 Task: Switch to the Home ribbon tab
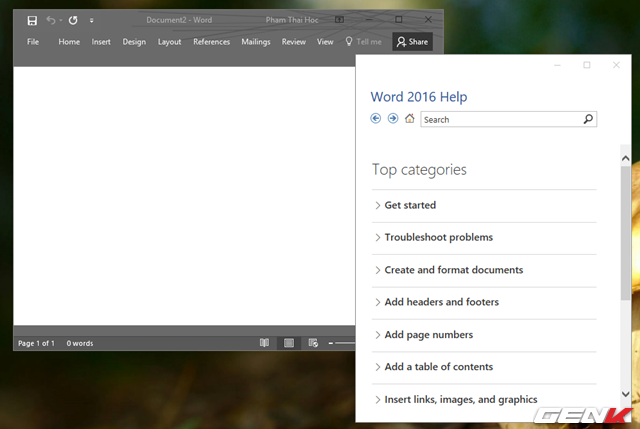(x=69, y=42)
